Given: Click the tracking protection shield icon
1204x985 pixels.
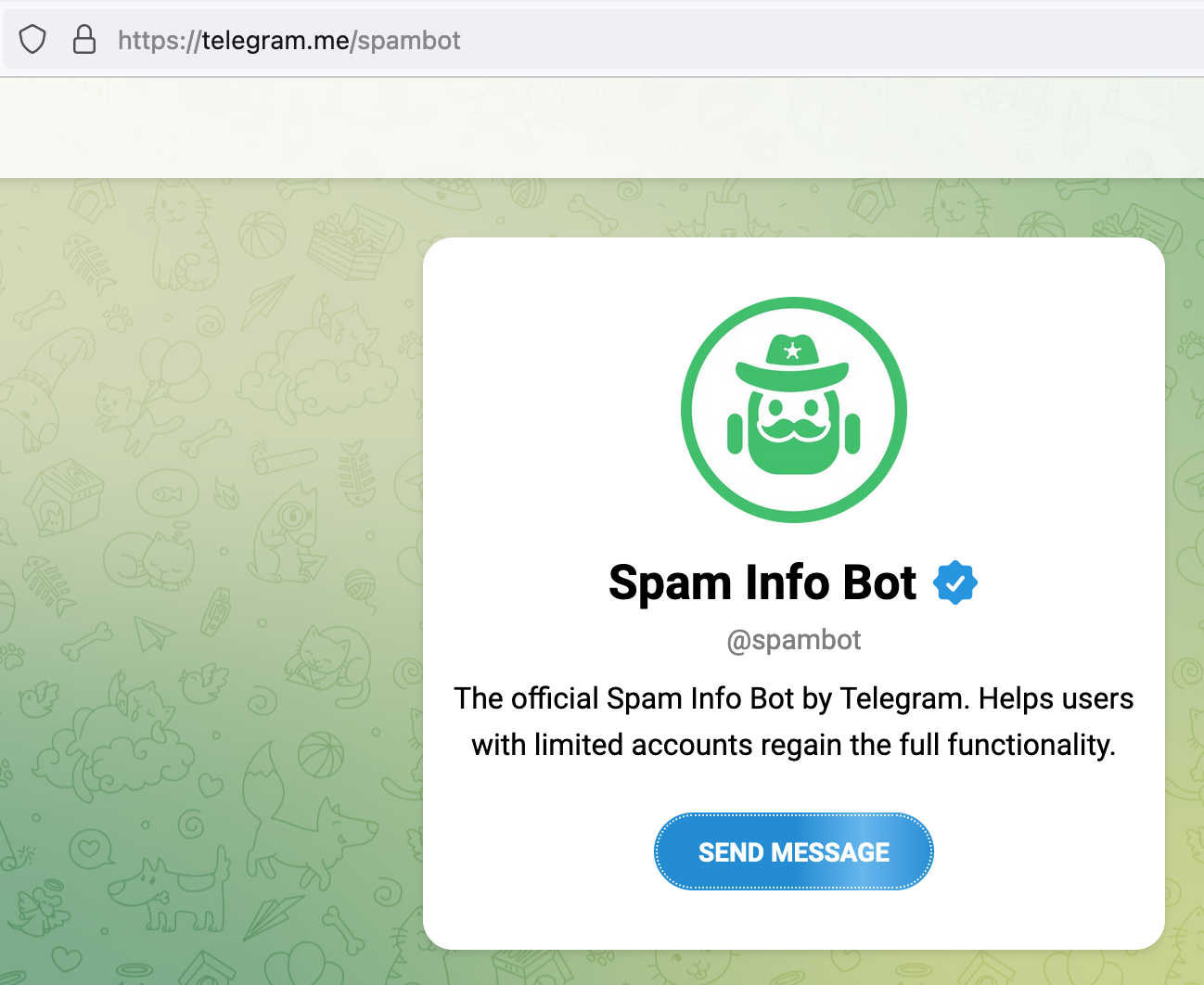Looking at the screenshot, I should click(32, 40).
